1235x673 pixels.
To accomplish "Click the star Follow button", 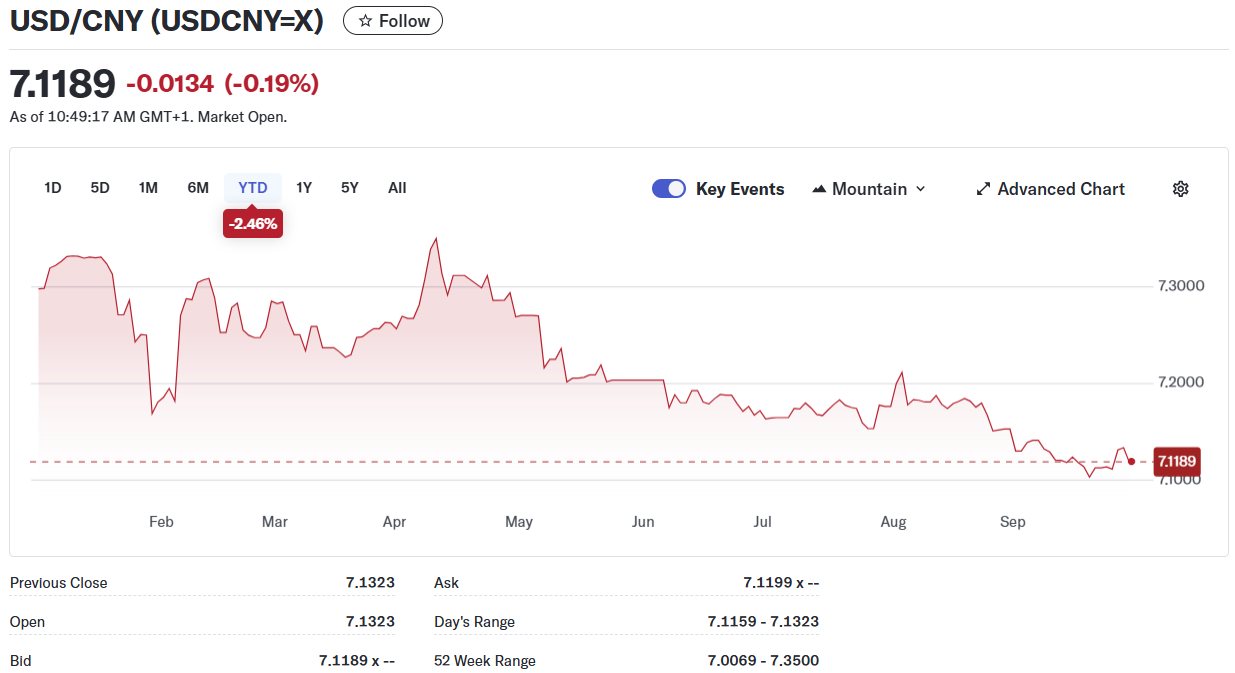I will click(393, 21).
